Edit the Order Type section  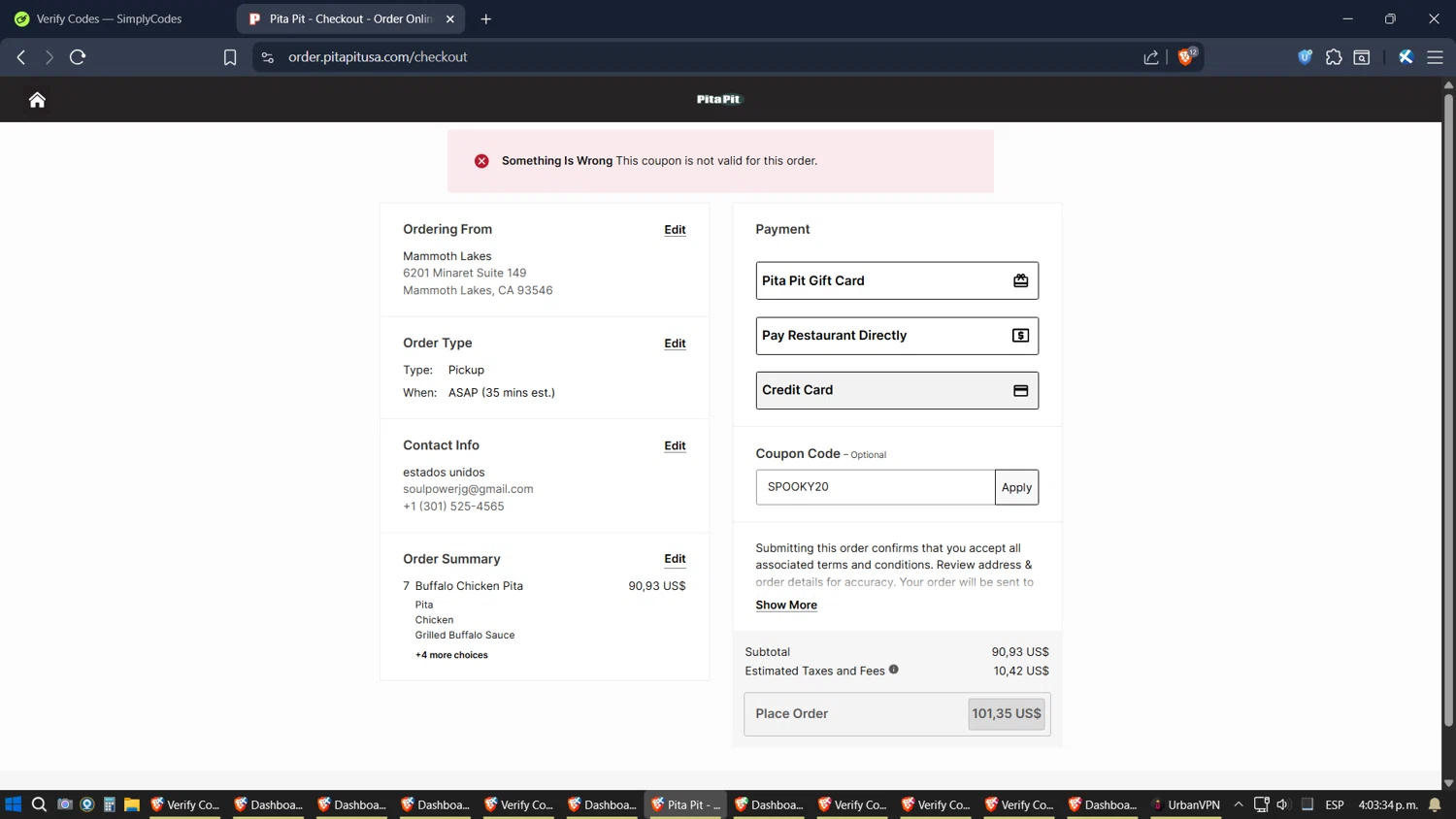coord(675,344)
